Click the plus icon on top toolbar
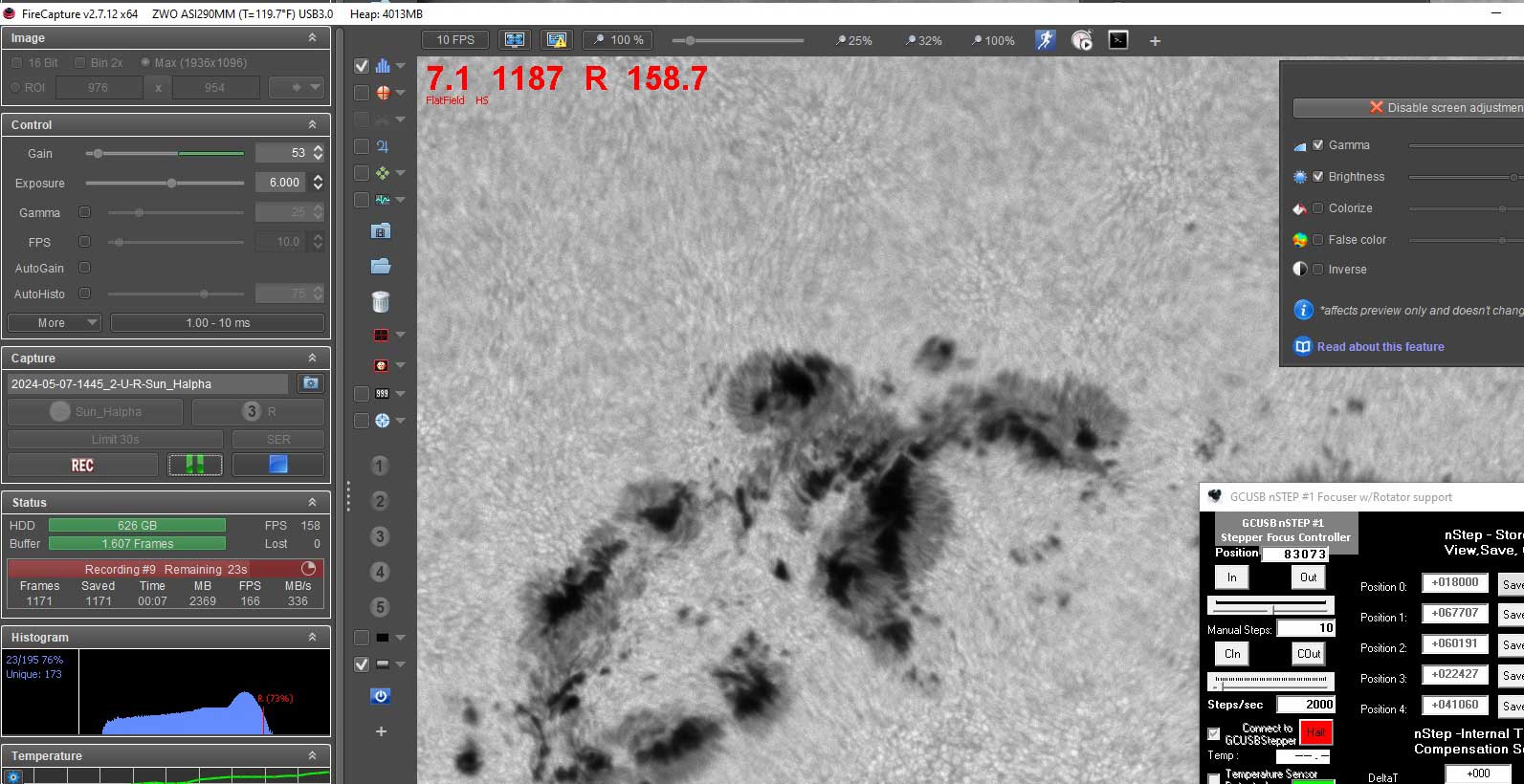 click(x=1155, y=41)
